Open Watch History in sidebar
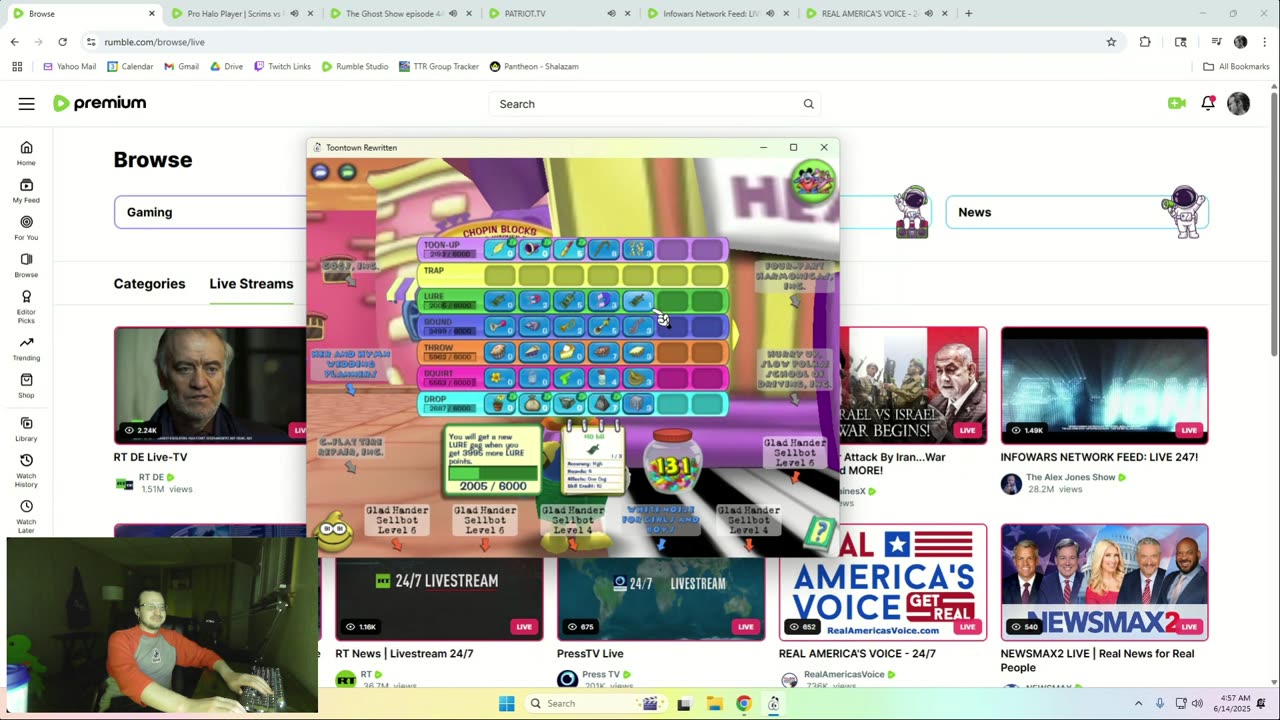 26,471
